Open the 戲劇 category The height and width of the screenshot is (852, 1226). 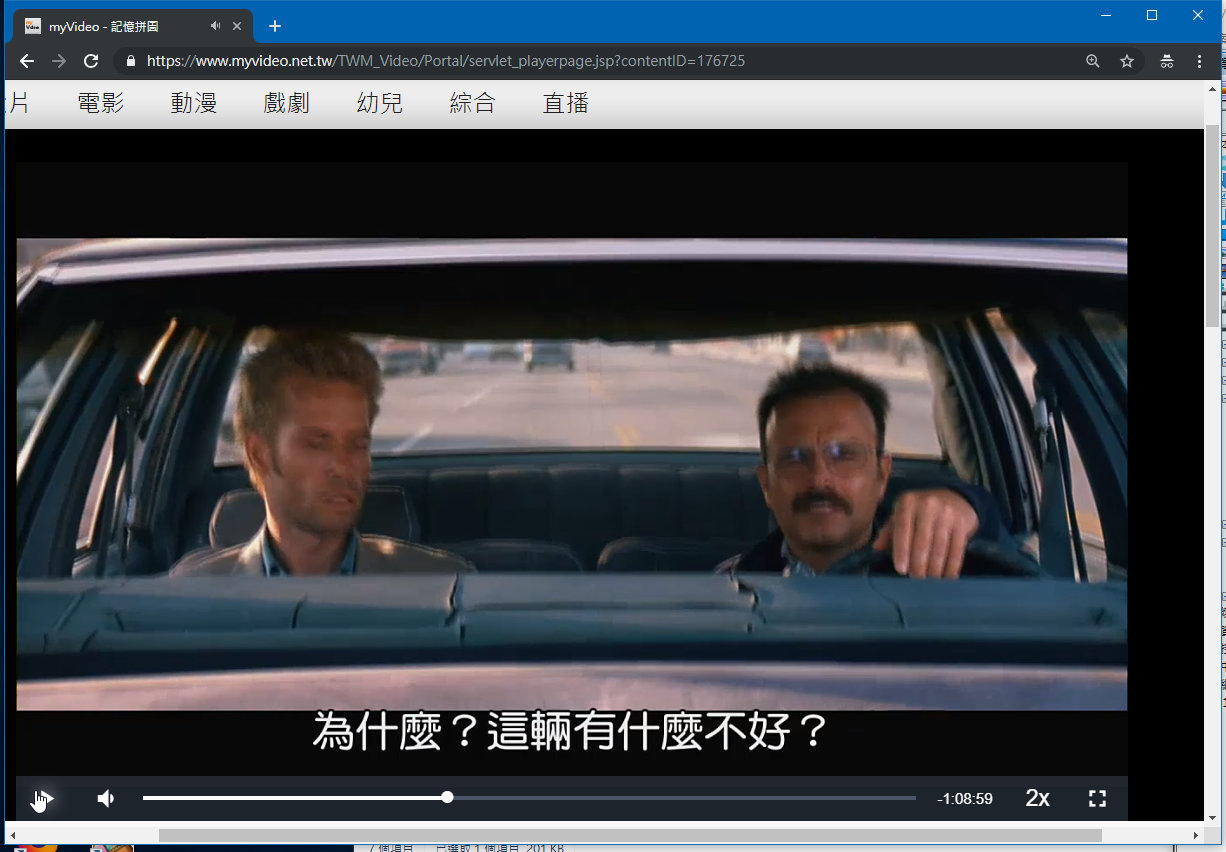click(x=287, y=103)
